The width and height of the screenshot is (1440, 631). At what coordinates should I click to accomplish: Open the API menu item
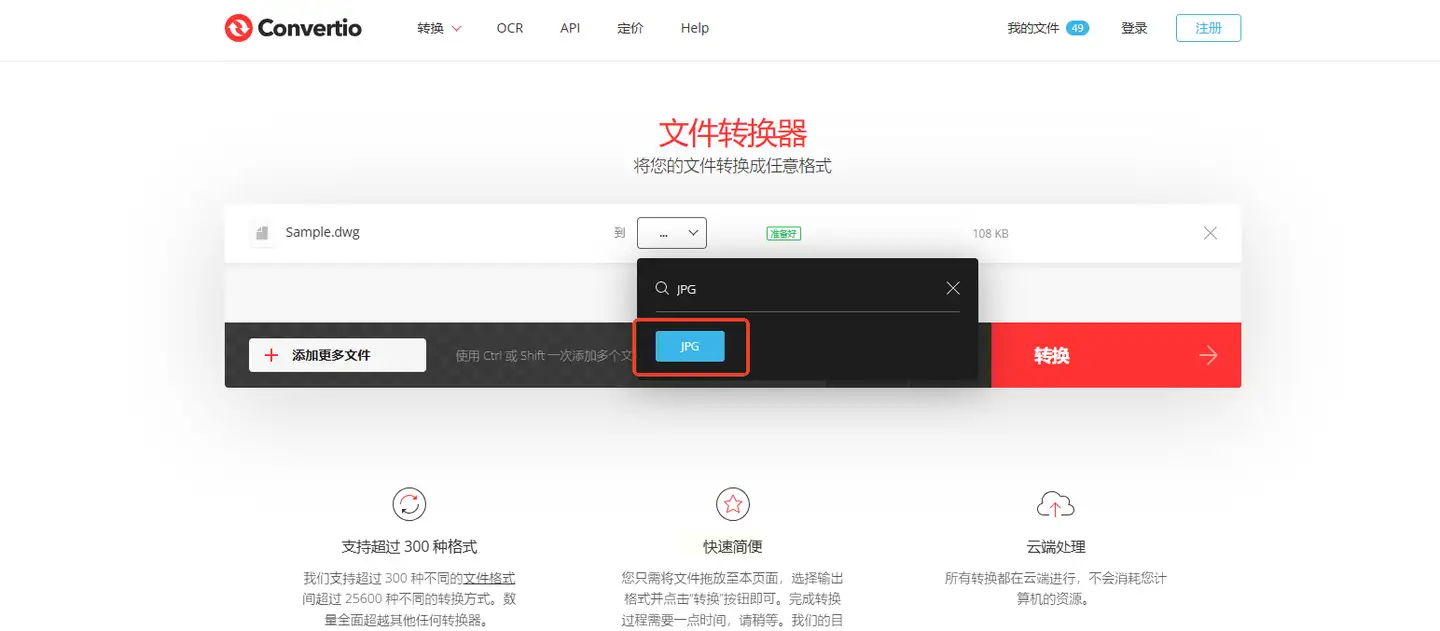click(570, 28)
